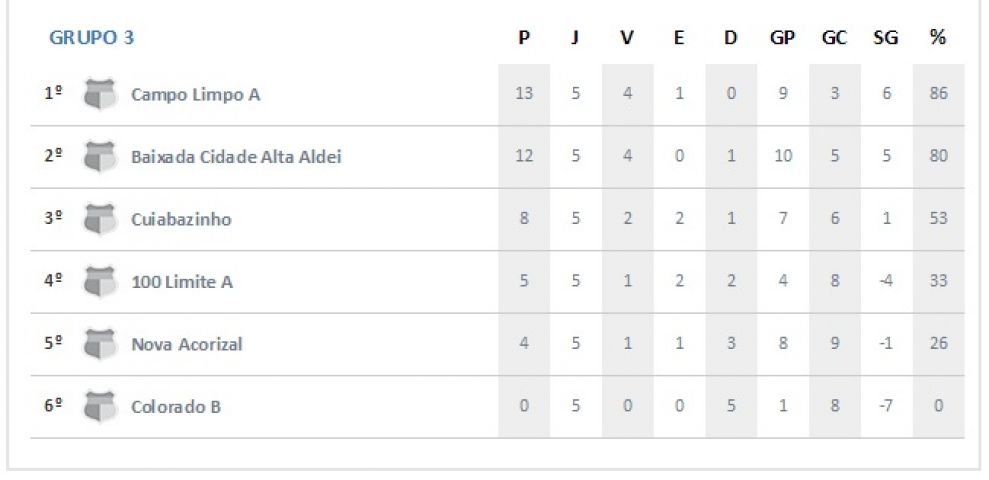Click the Campo Limpo A team crest icon
This screenshot has width=989, height=480.
pos(100,94)
